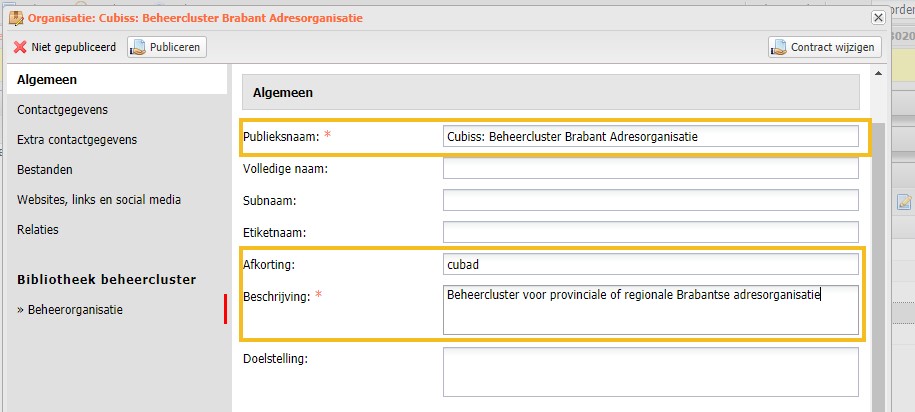Click the red cross Niet gepubliceerd icon

(x=20, y=47)
